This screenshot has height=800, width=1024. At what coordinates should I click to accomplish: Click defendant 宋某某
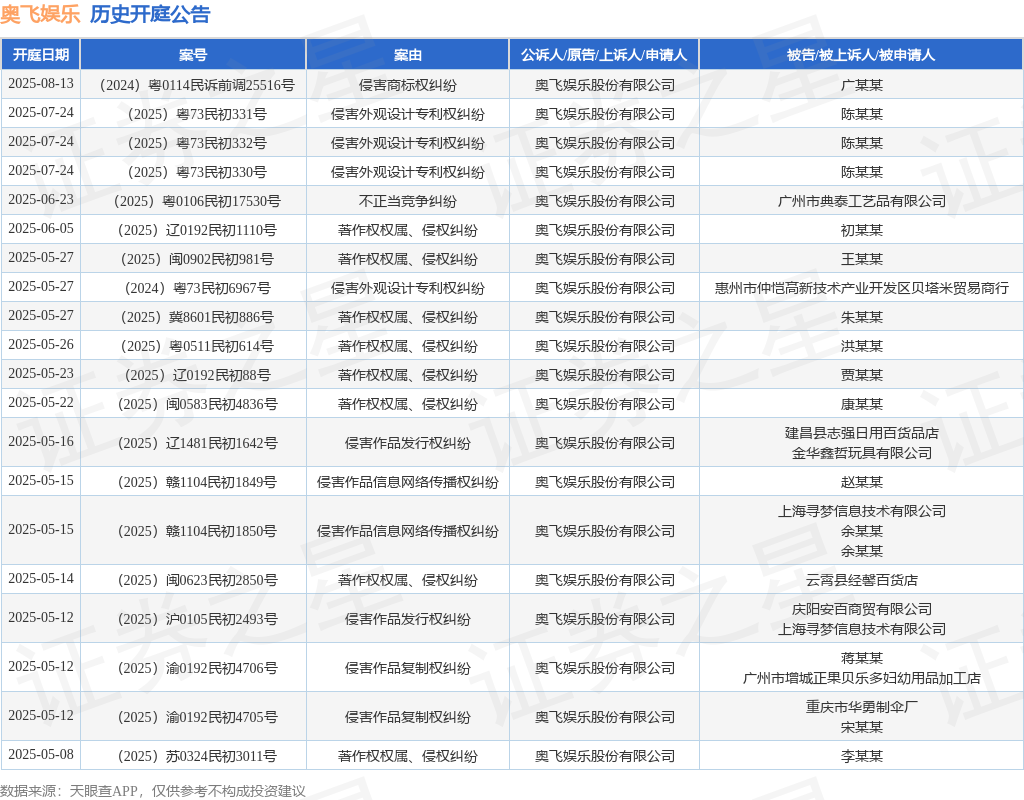pos(861,728)
